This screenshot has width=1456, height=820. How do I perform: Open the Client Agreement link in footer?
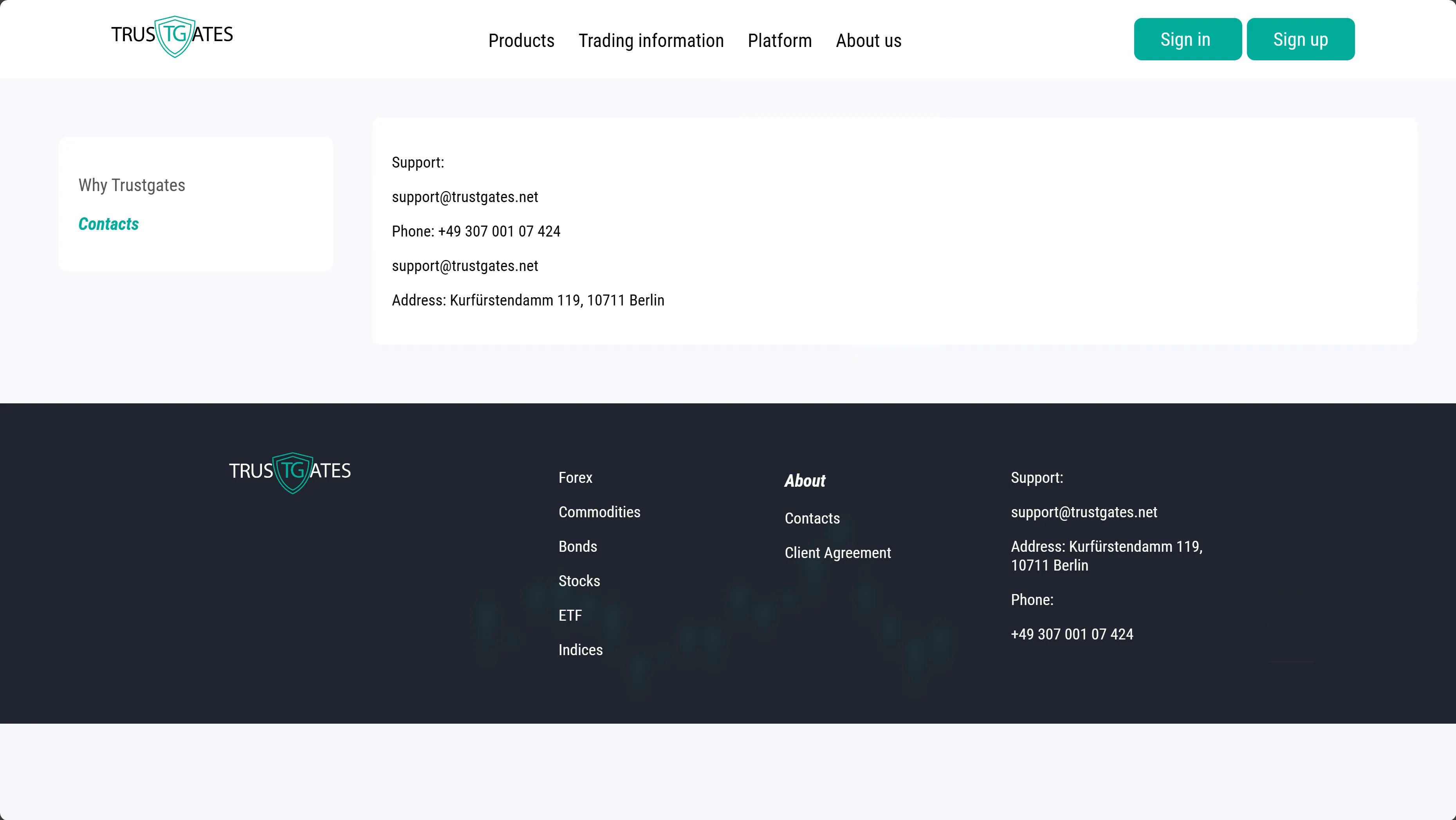pos(838,553)
